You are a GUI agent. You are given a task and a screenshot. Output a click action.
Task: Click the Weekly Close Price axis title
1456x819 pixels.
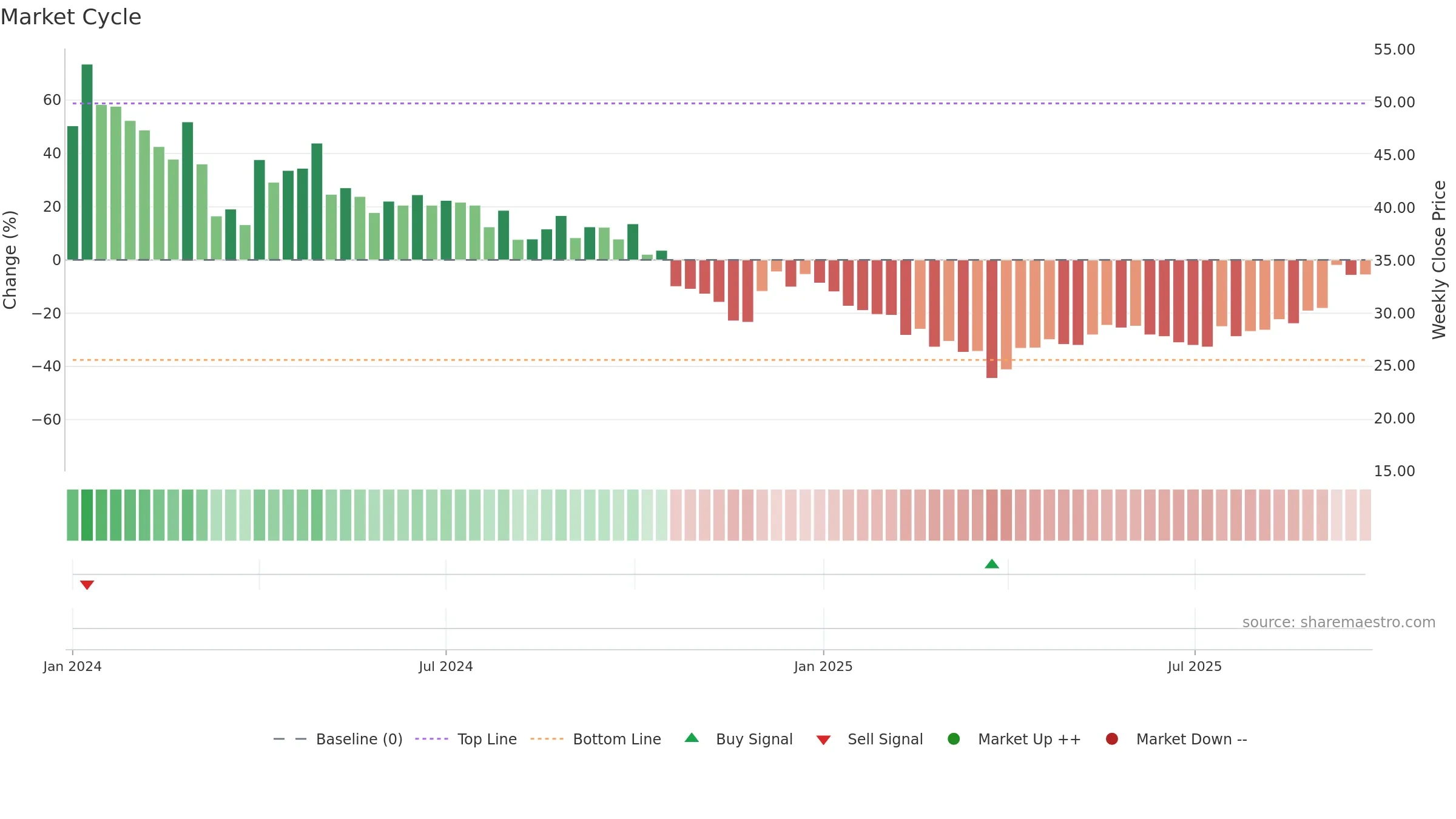(x=1439, y=260)
